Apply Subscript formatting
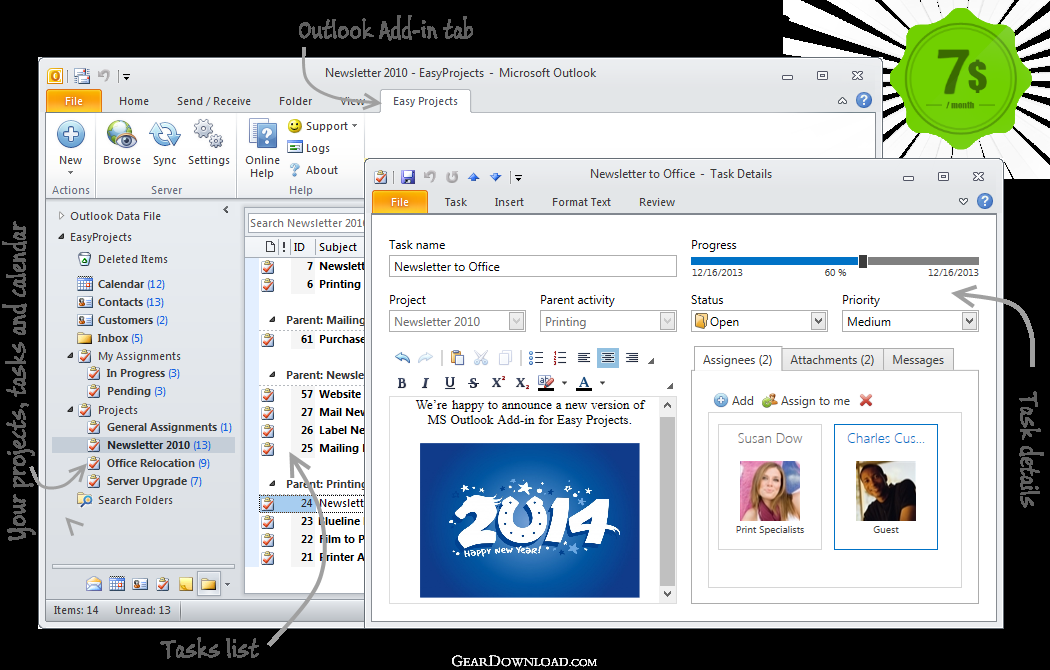 522,383
